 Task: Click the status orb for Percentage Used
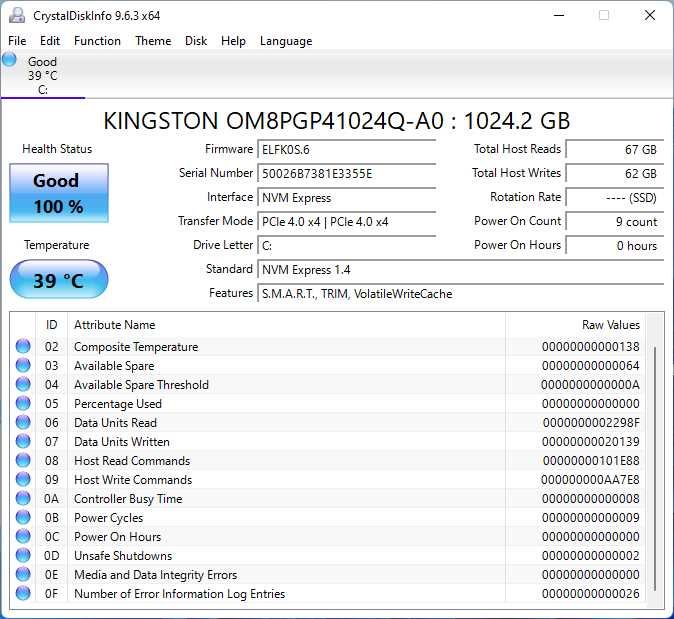(23, 403)
